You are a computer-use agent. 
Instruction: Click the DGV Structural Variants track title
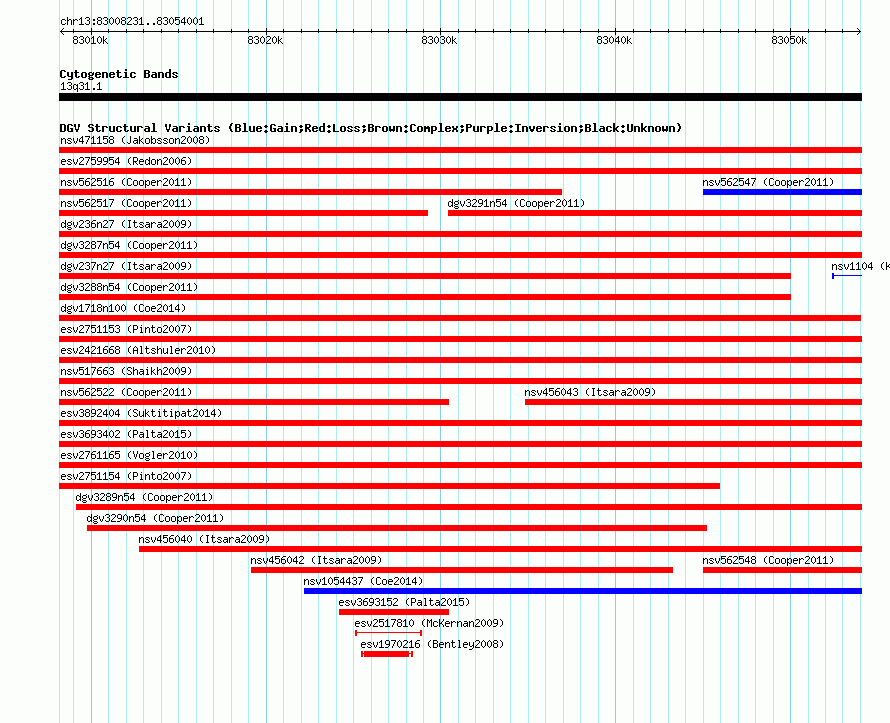click(370, 128)
